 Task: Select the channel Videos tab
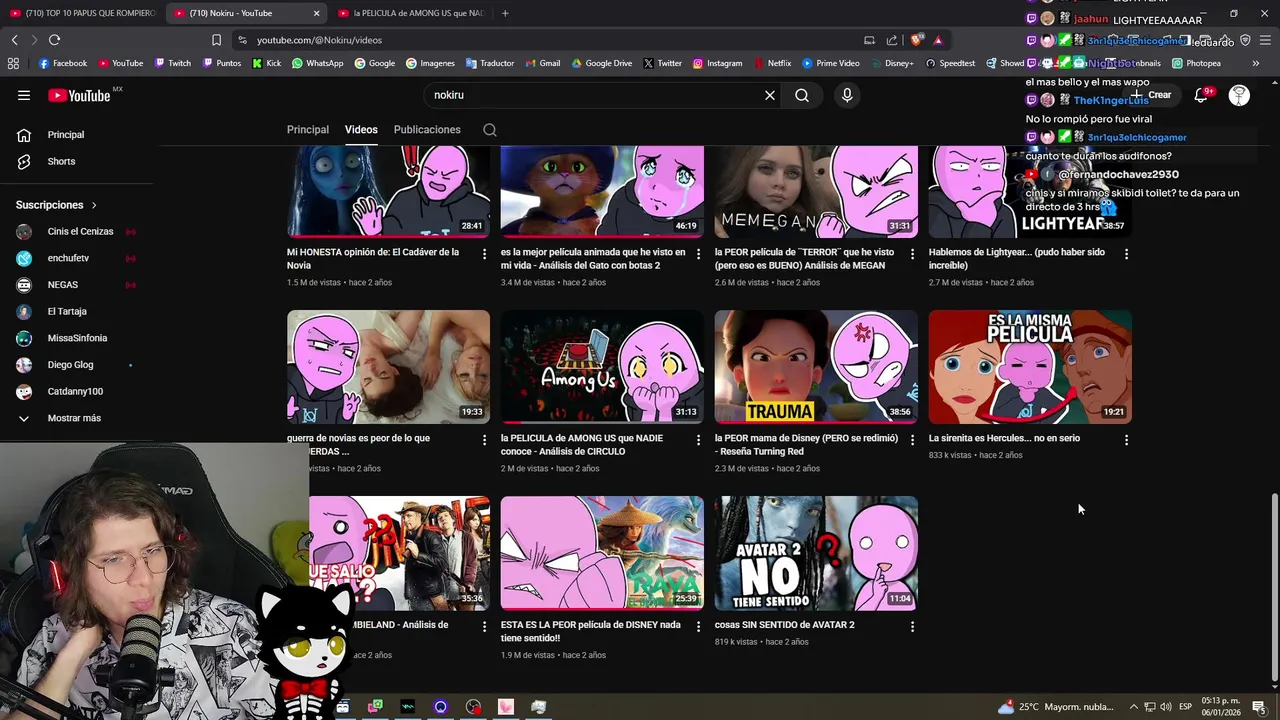[361, 130]
